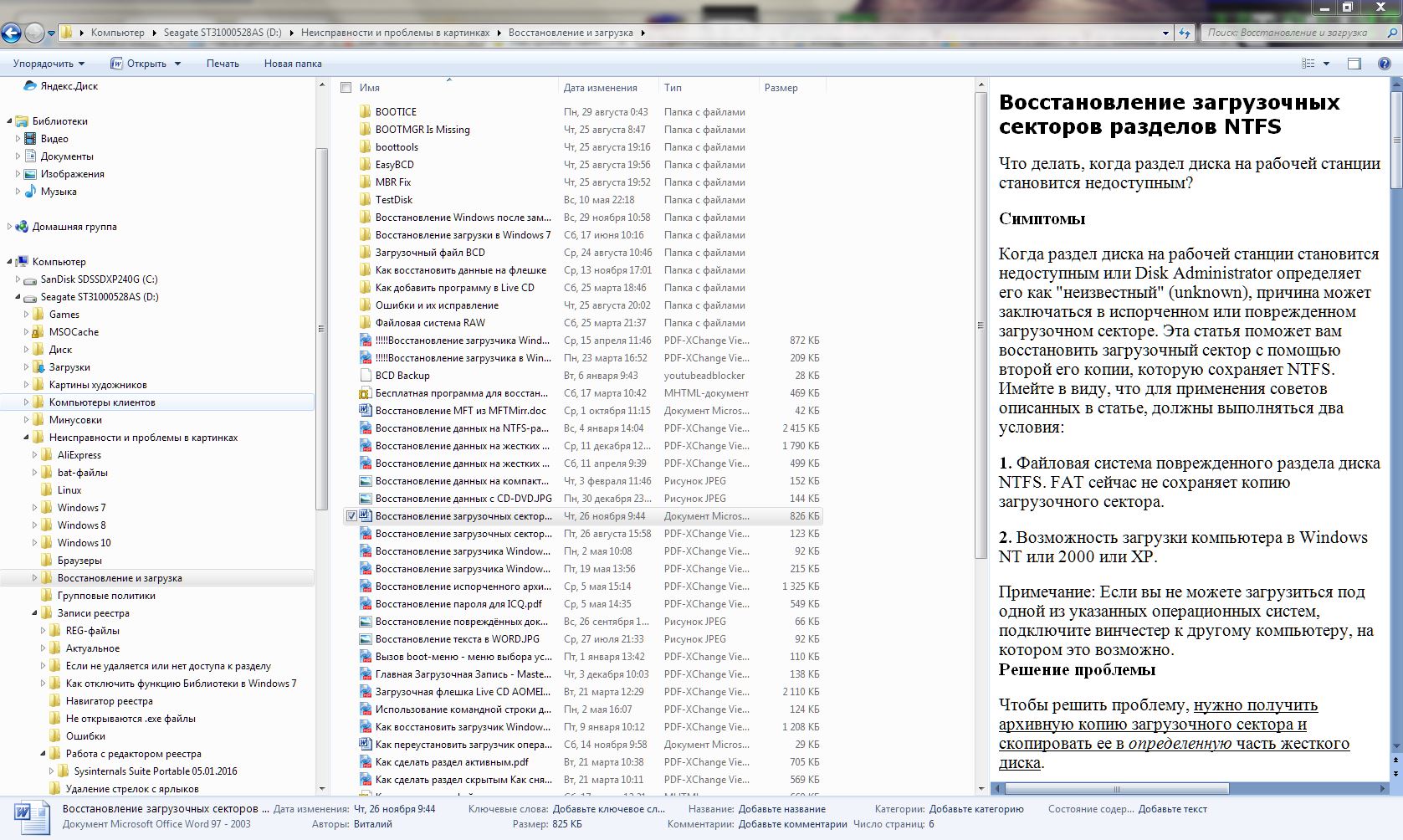Viewport: 1403px width, 840px height.
Task: Change view using the view icon
Action: click(x=1308, y=64)
